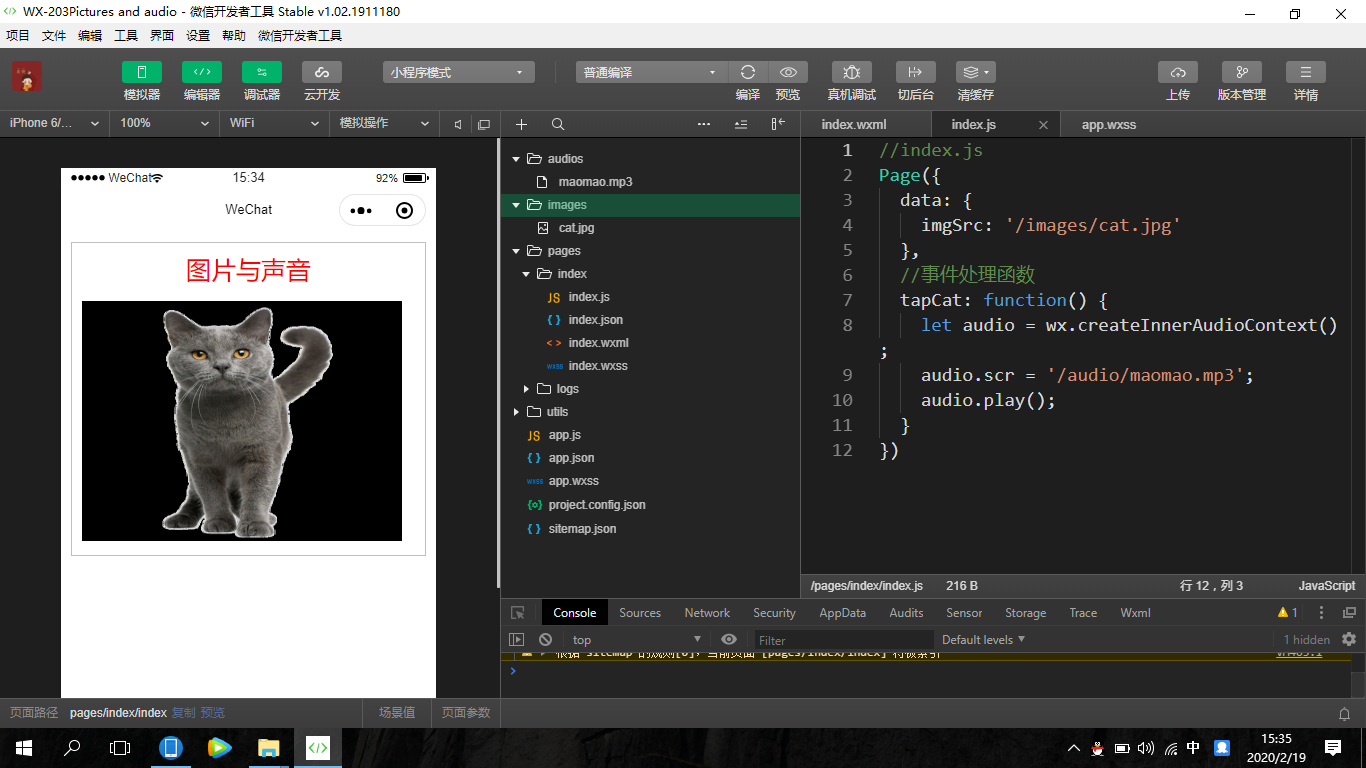The image size is (1366, 768).
Task: Collapse the images folder
Action: click(517, 205)
